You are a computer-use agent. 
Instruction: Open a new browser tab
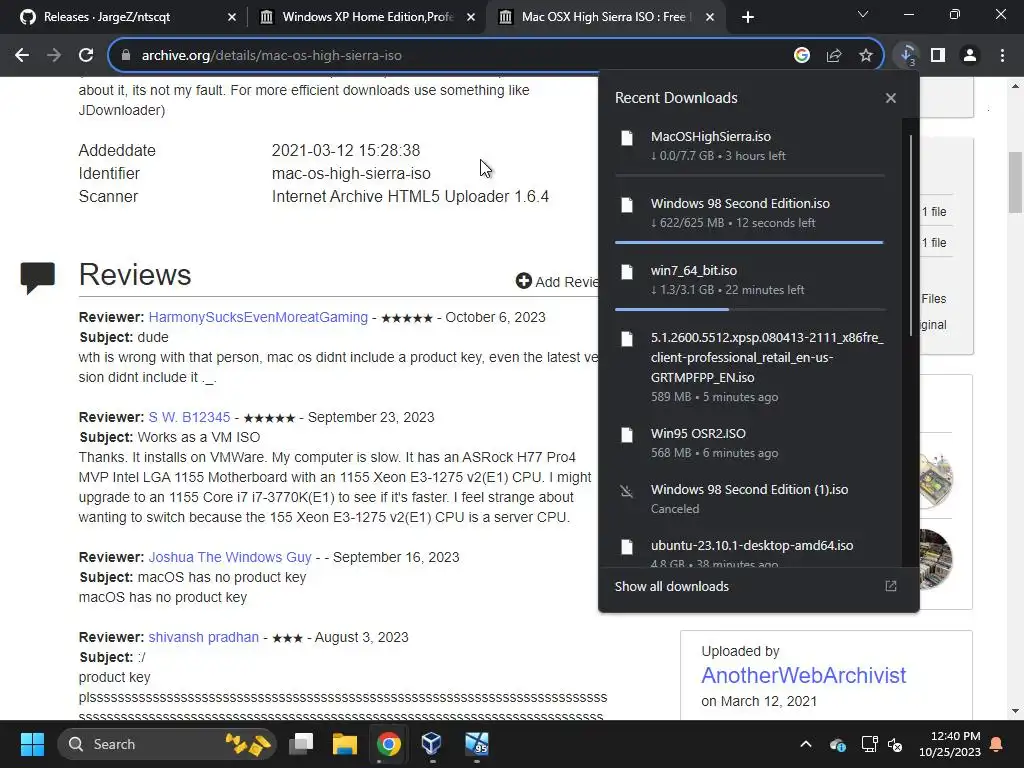coord(748,17)
